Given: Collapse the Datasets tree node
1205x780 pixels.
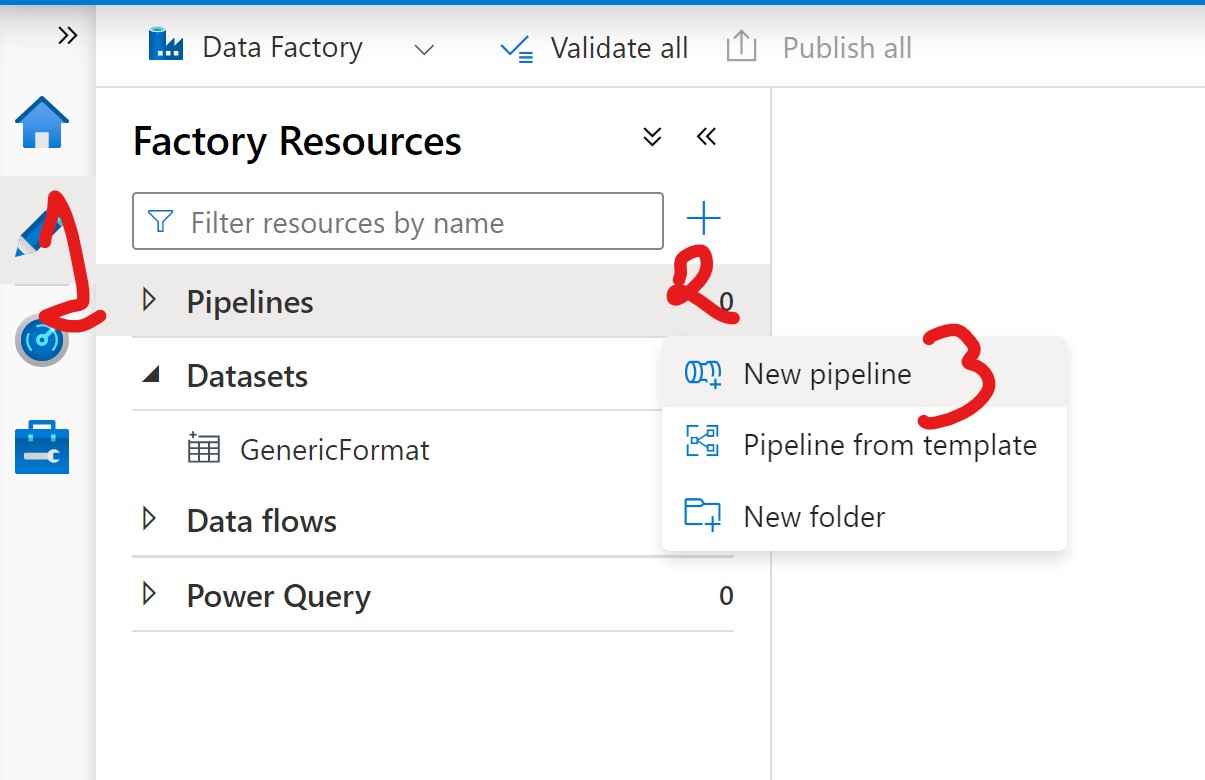Looking at the screenshot, I should [151, 375].
